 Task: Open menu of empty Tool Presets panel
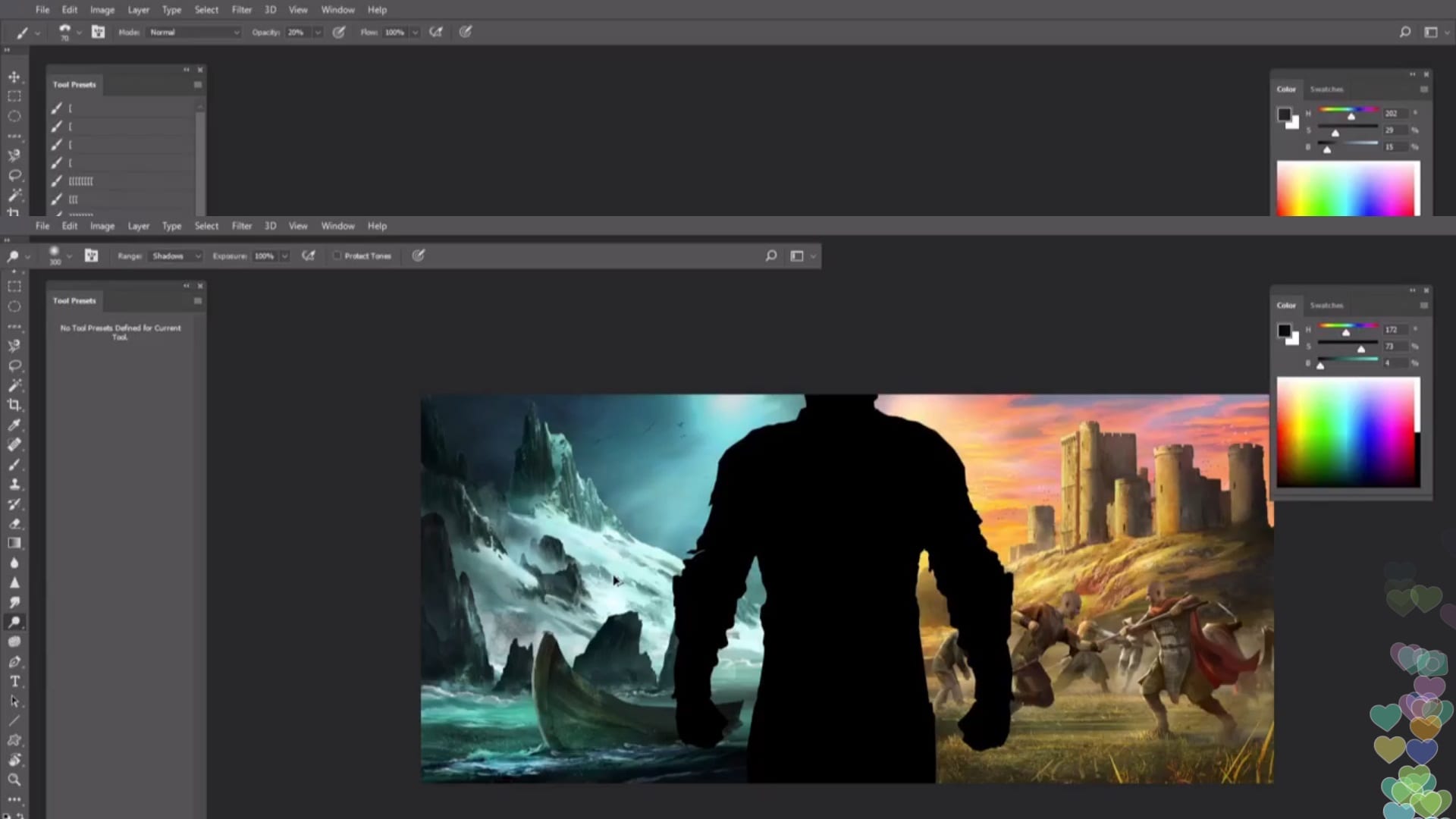point(198,301)
